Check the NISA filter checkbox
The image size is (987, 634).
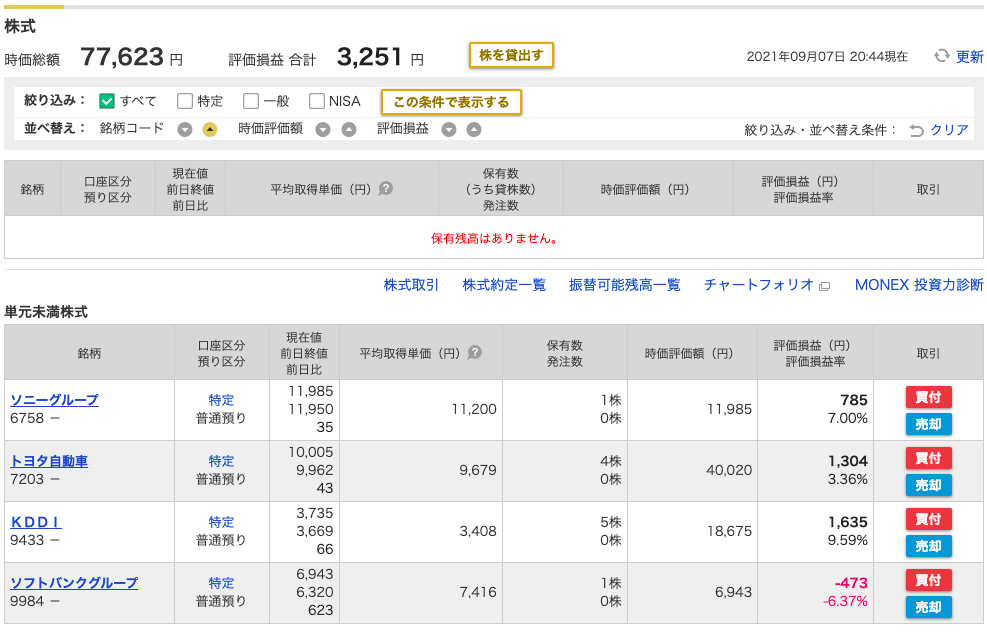pos(317,101)
